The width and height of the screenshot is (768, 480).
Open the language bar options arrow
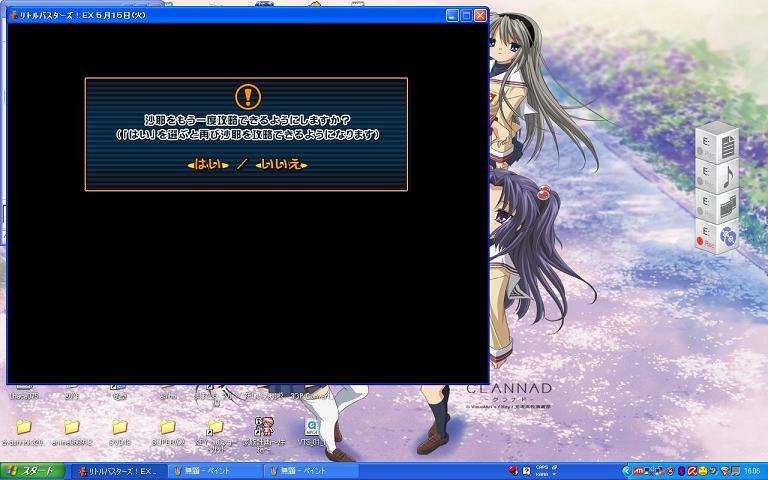click(x=554, y=474)
